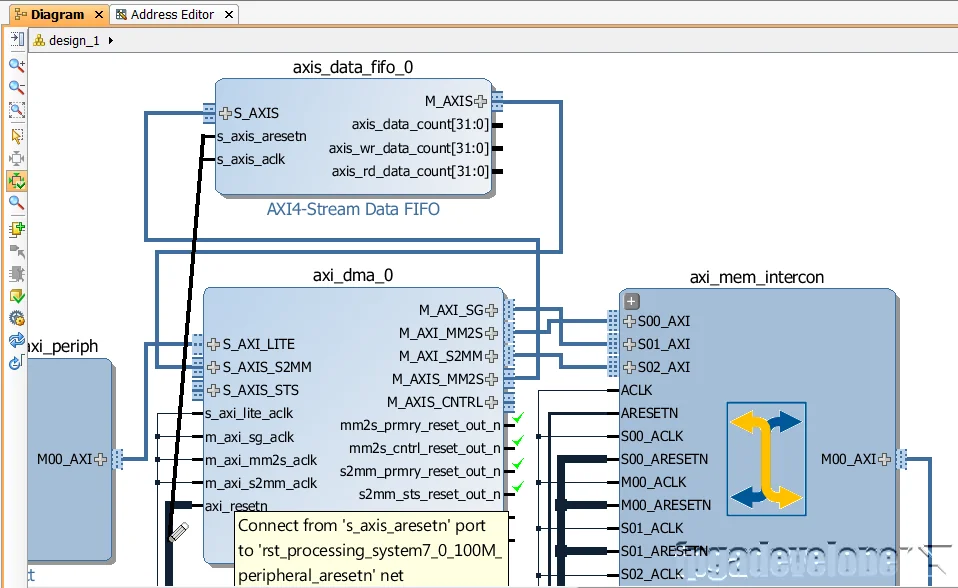Viewport: 958px width, 588px height.
Task: Expand the S_AXIS_S2MM interface port
Action: tap(213, 367)
